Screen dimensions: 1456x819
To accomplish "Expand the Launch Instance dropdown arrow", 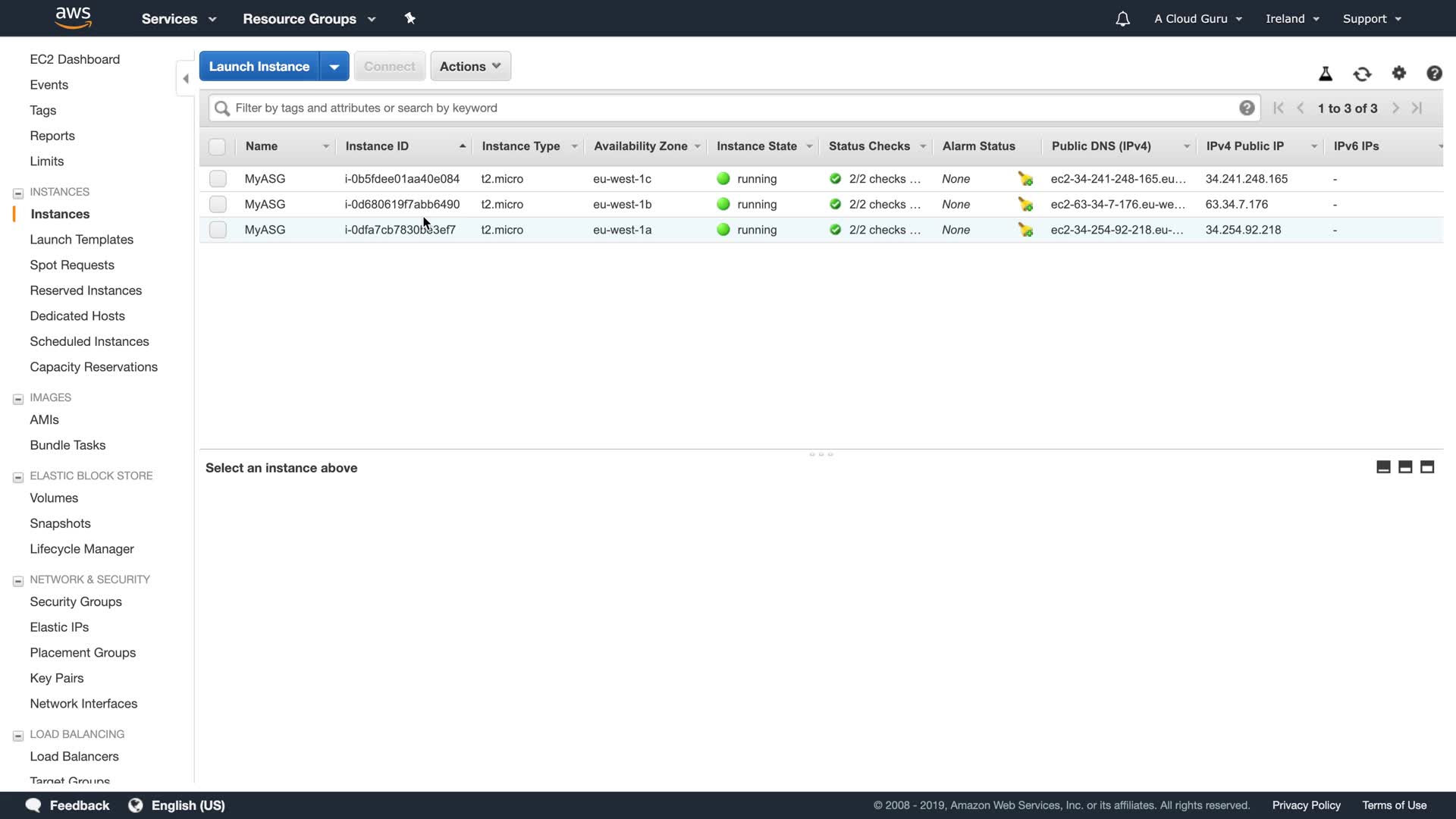I will pyautogui.click(x=334, y=67).
